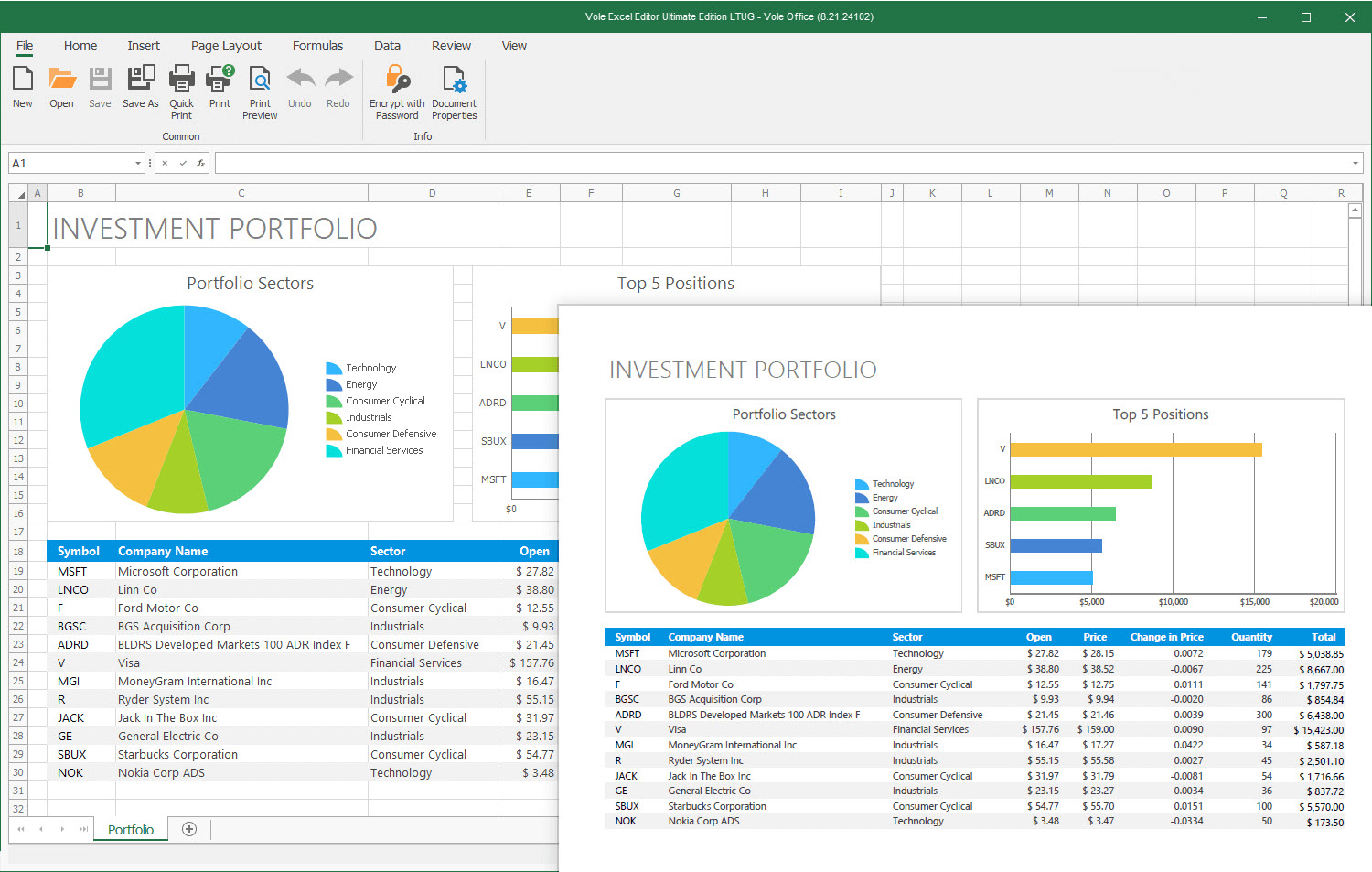The height and width of the screenshot is (872, 1372).
Task: Click Nokia Corp ADS cell in row 30
Action: (x=241, y=772)
